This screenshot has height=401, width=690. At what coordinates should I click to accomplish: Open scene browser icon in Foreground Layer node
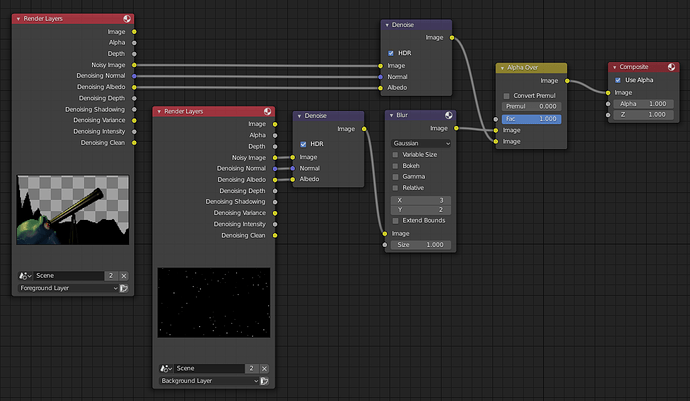(25, 276)
